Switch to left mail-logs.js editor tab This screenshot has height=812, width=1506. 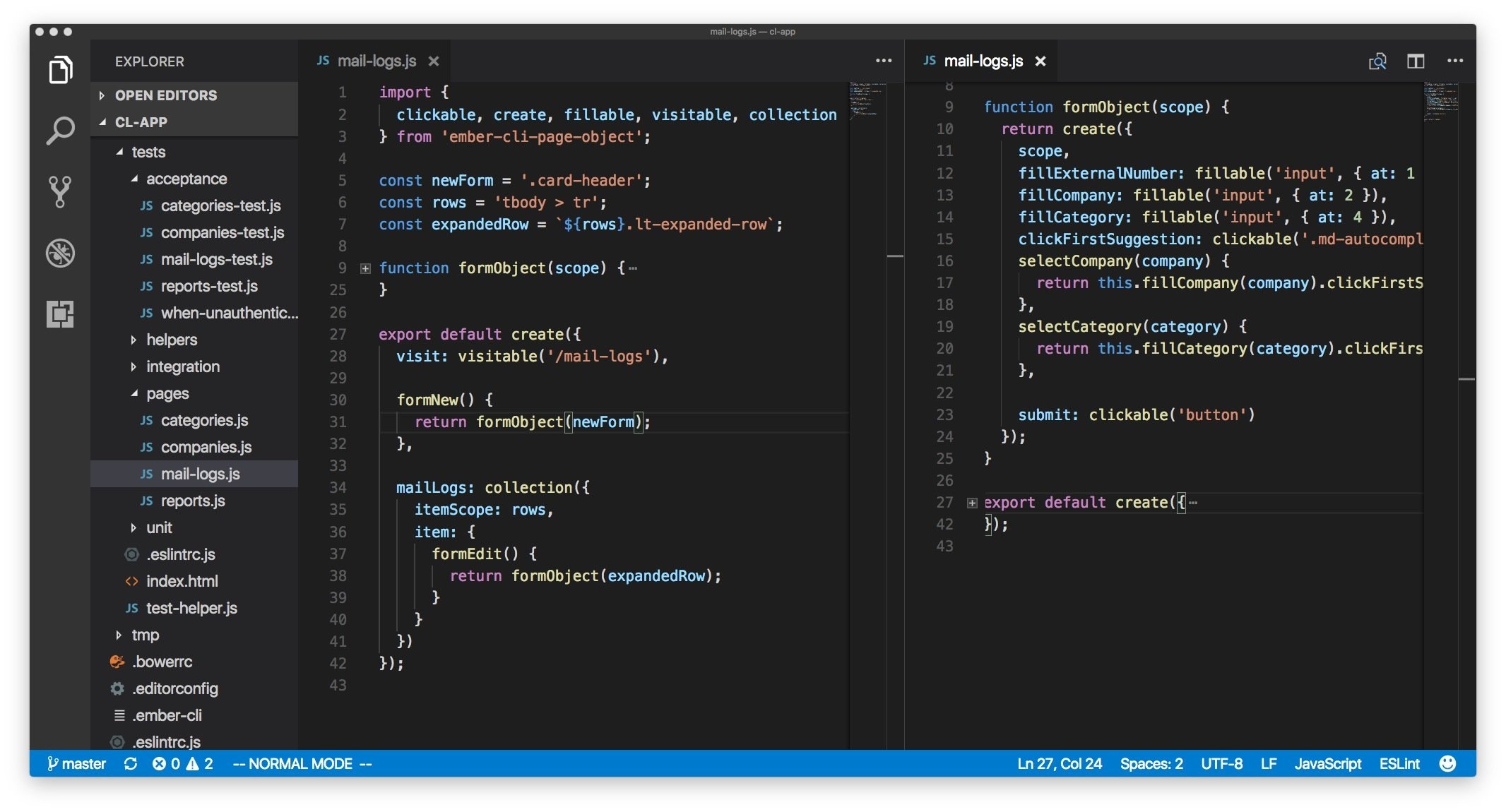point(376,61)
